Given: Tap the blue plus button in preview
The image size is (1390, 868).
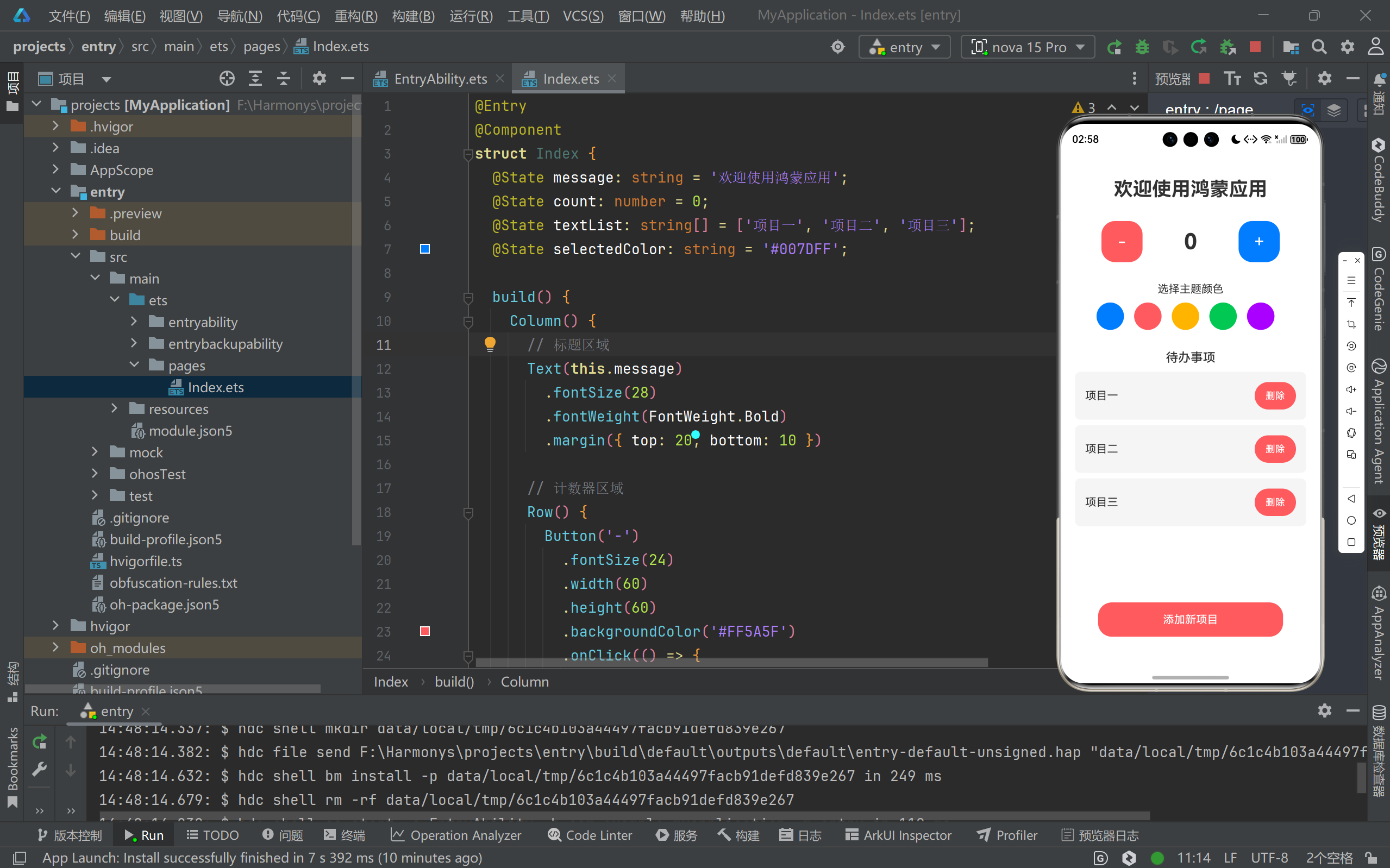Looking at the screenshot, I should pyautogui.click(x=1258, y=242).
